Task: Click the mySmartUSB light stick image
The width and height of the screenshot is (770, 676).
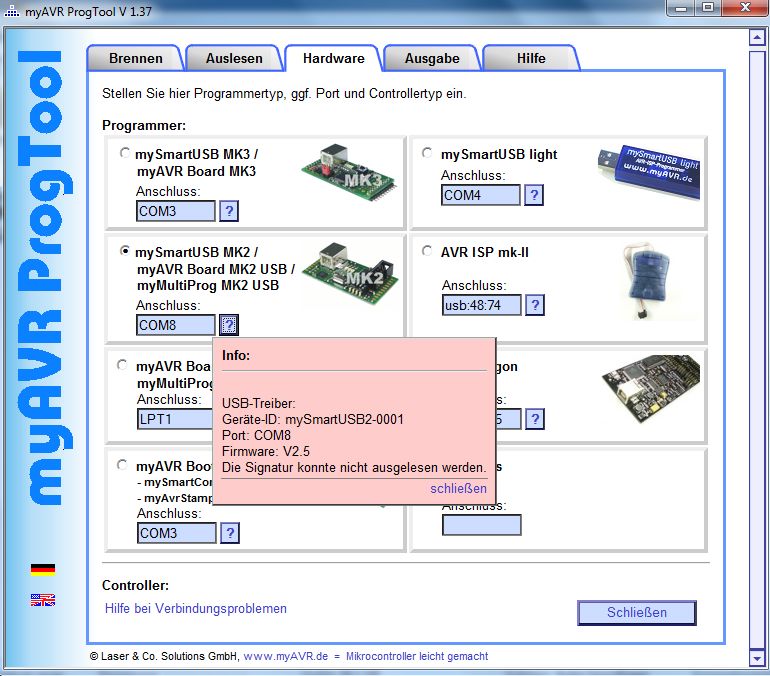Action: [649, 172]
